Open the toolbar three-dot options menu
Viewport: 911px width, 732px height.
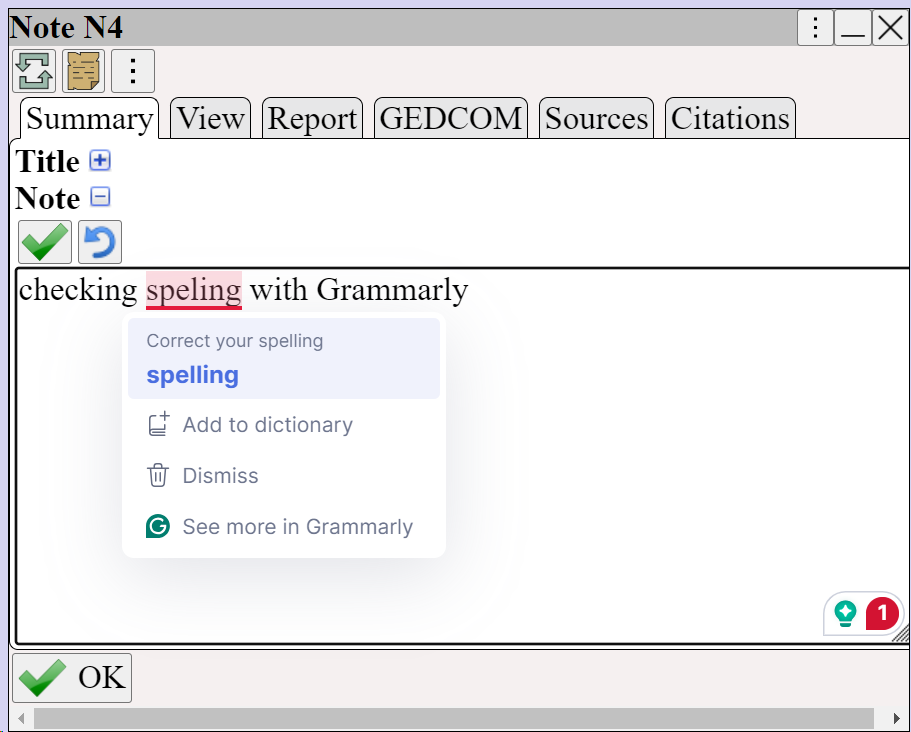point(133,71)
